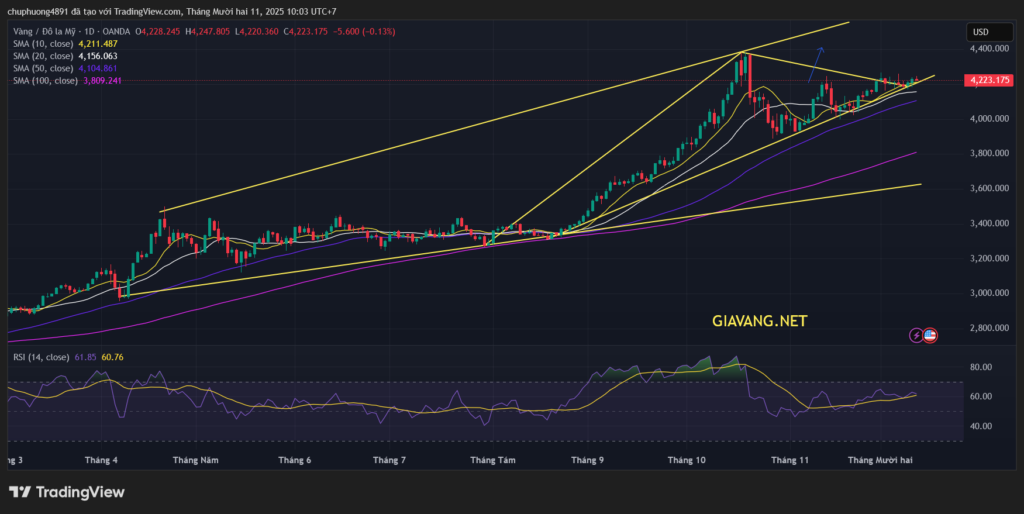
Task: Click the US flag economic event icon
Action: [x=929, y=336]
